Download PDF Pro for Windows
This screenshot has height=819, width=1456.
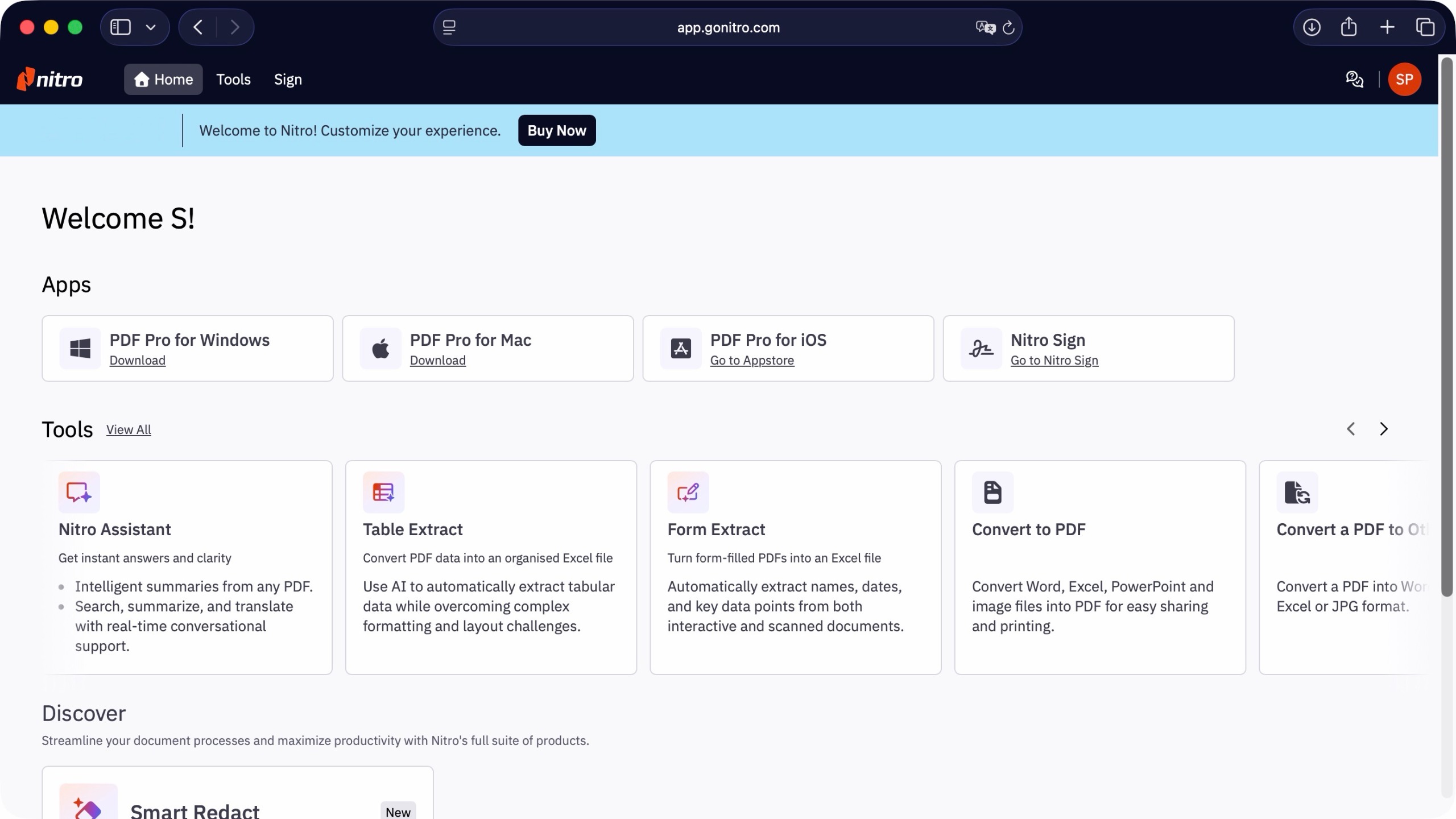coord(138,361)
